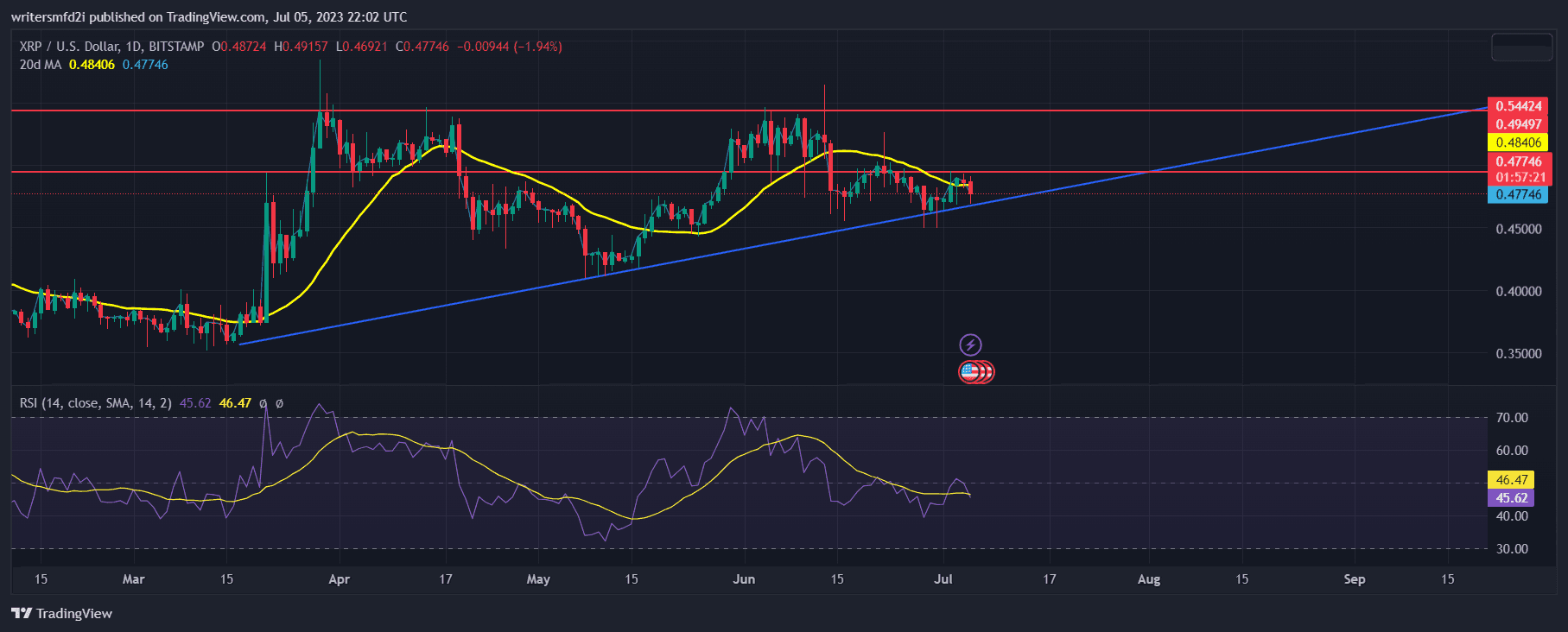Select the Sep marker on the date axis
This screenshot has height=632, width=1568.
(x=1354, y=579)
